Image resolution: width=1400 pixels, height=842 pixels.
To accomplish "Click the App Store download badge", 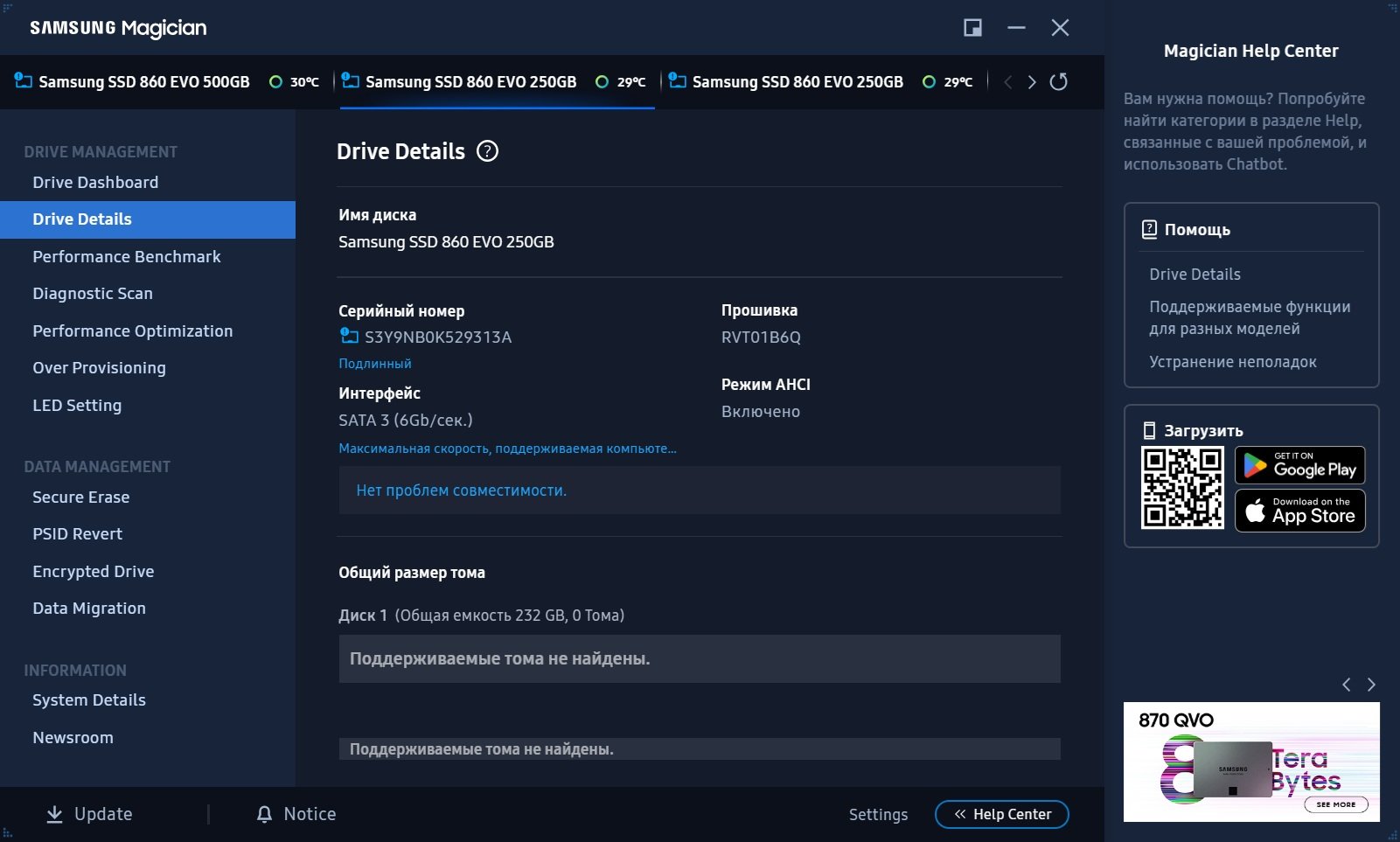I will 1299,511.
